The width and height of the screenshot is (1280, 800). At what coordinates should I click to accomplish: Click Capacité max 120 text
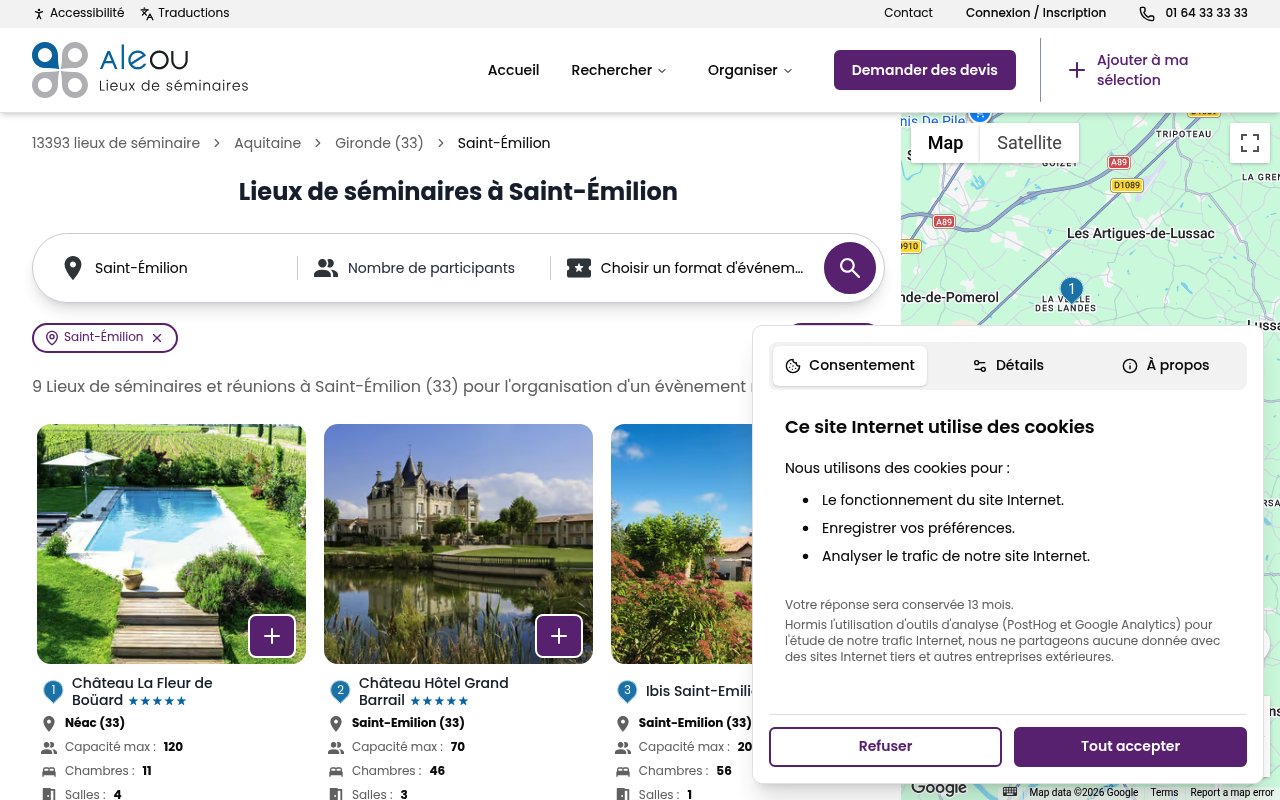pyautogui.click(x=124, y=747)
